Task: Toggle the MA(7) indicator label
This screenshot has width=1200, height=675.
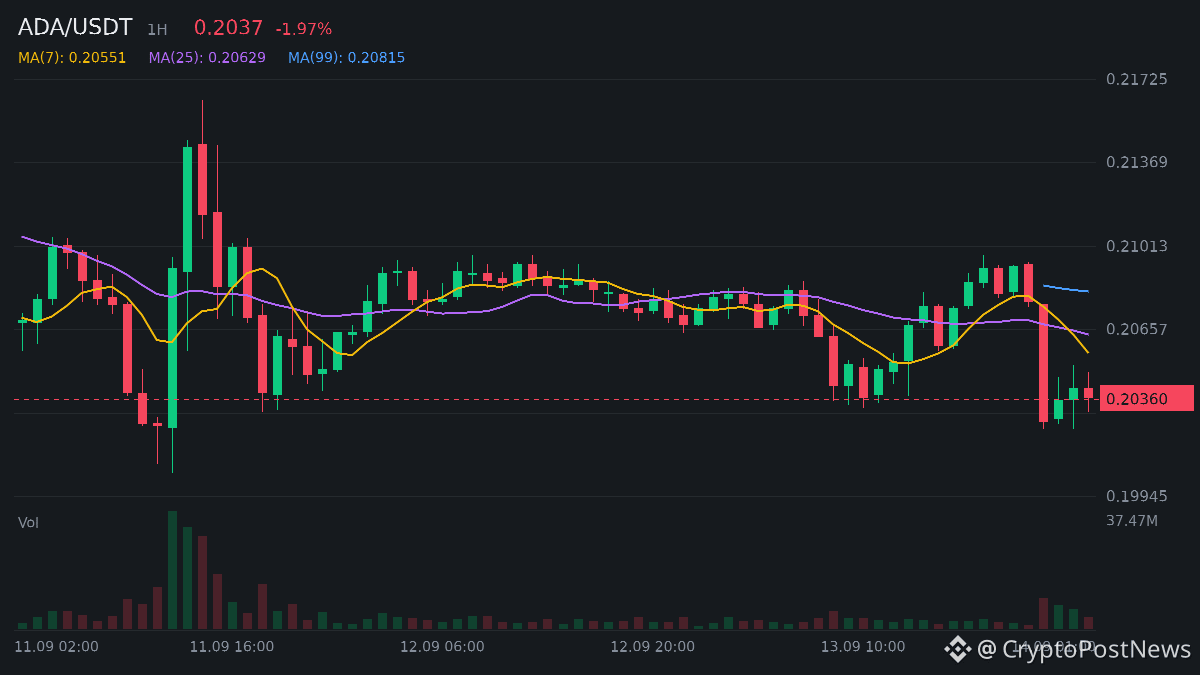Action: click(x=72, y=58)
